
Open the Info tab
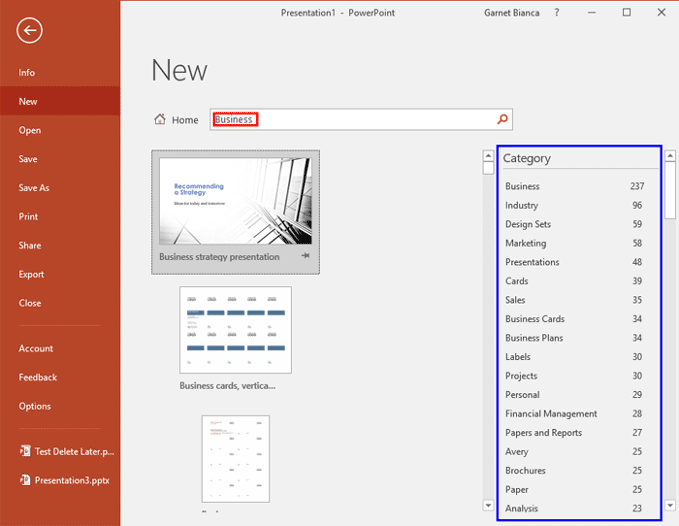pyautogui.click(x=27, y=73)
